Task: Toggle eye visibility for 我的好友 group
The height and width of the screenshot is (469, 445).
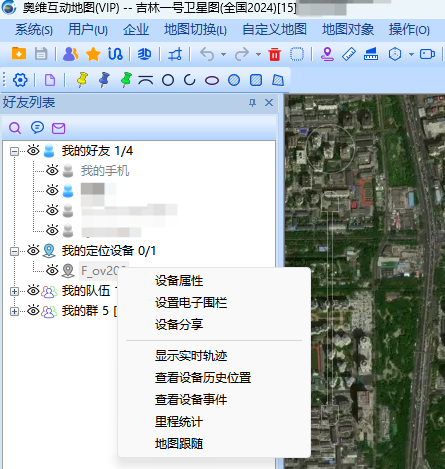Action: 33,150
